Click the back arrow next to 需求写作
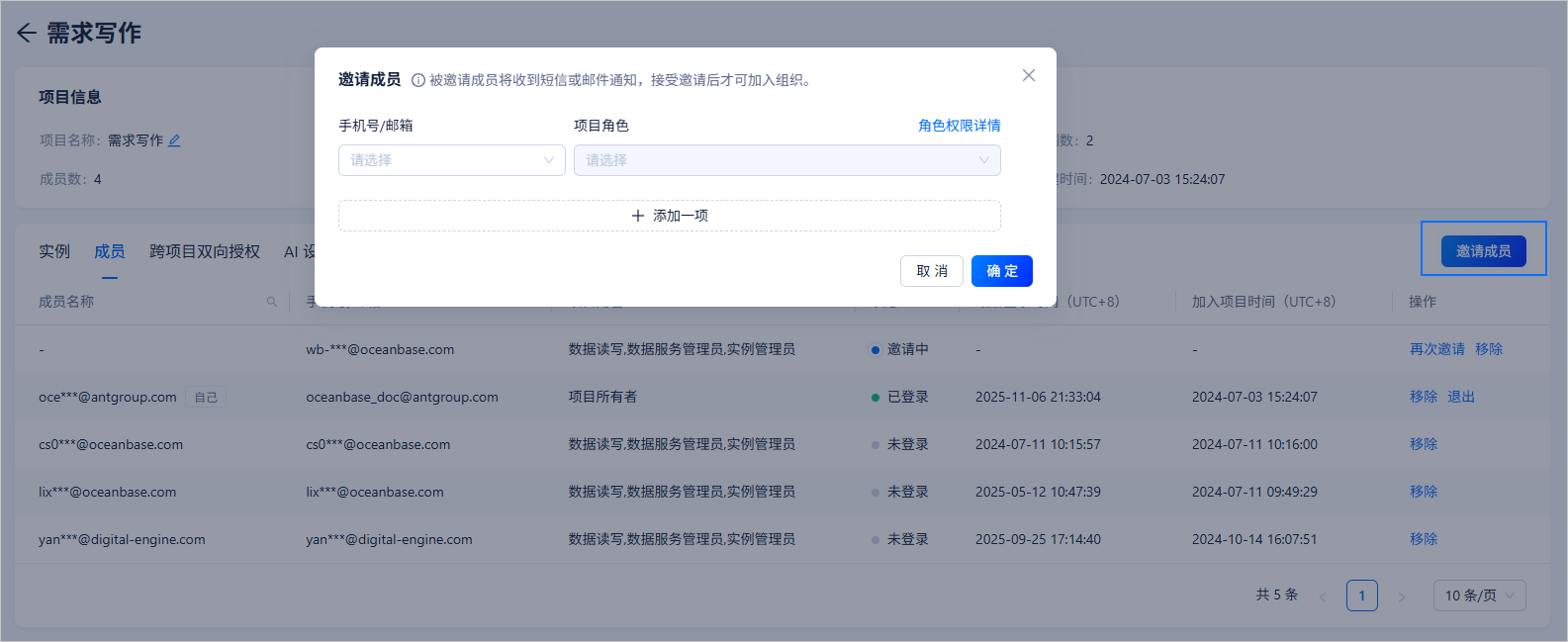Viewport: 1568px width, 642px height. [x=27, y=33]
